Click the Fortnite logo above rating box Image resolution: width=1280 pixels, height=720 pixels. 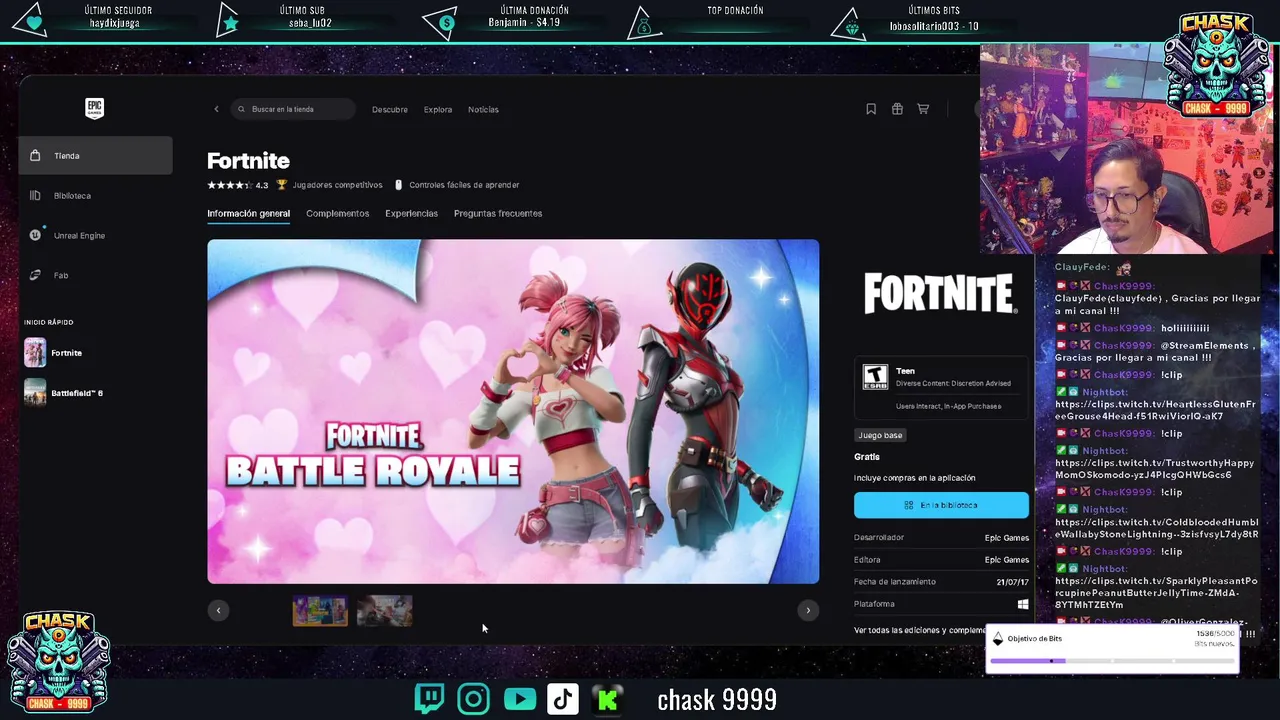[940, 294]
